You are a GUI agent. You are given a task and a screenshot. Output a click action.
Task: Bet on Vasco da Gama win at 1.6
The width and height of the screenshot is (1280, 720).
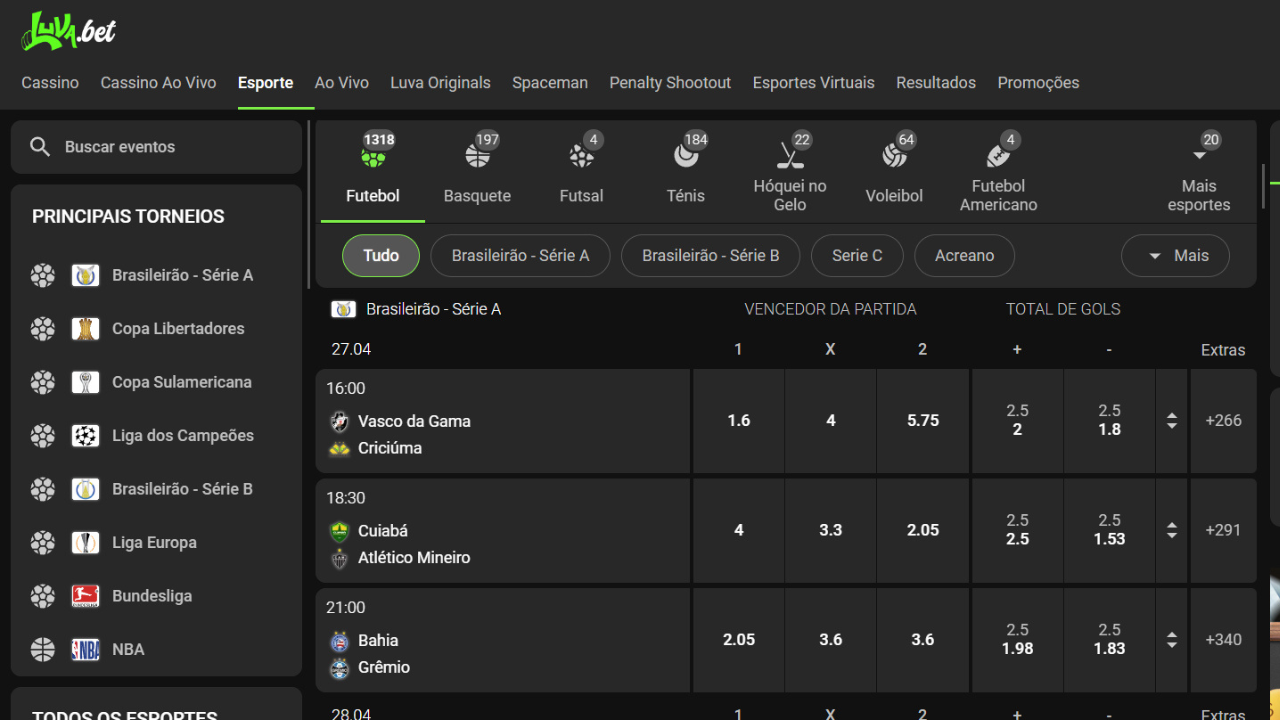click(739, 421)
